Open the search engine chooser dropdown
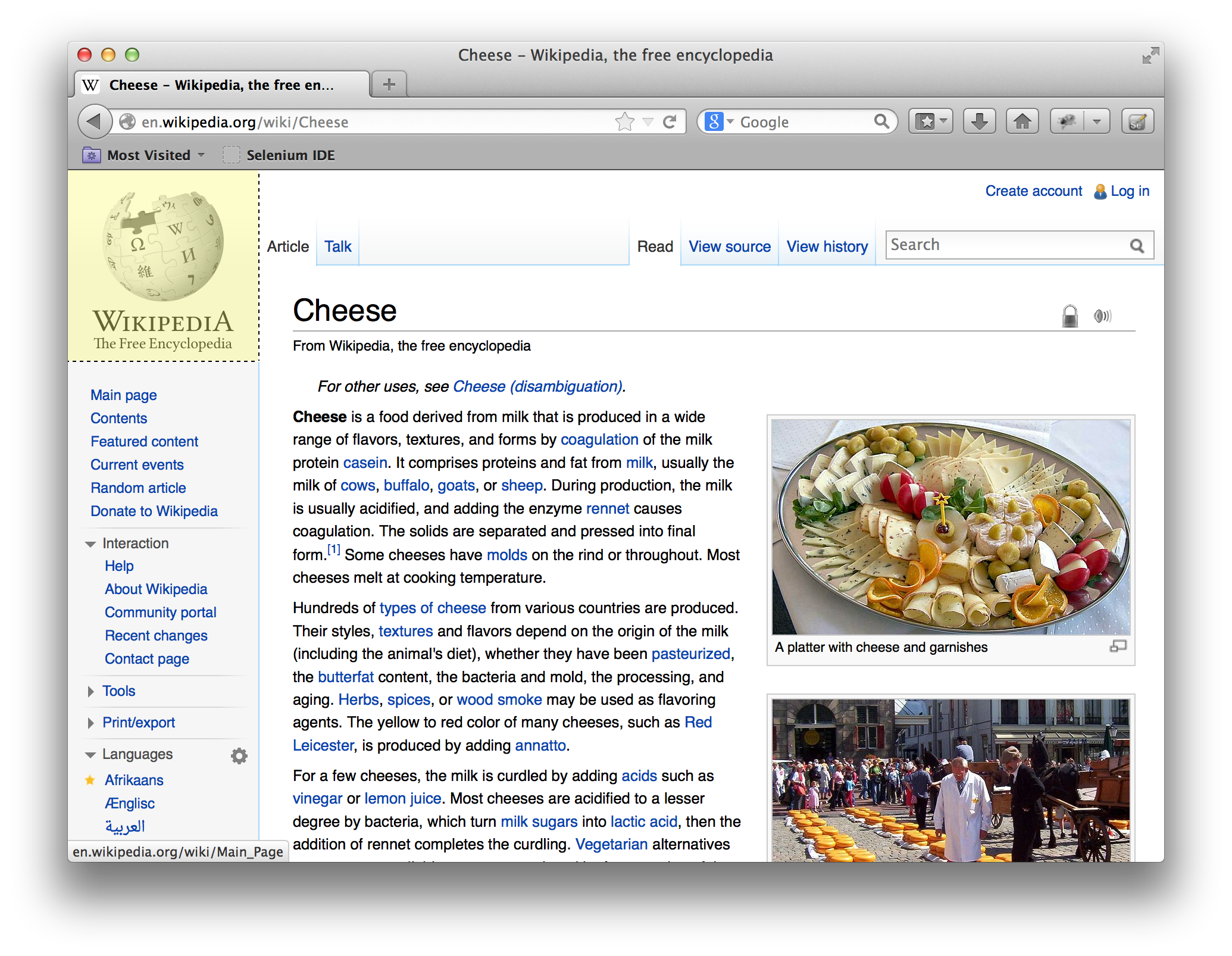 (730, 122)
